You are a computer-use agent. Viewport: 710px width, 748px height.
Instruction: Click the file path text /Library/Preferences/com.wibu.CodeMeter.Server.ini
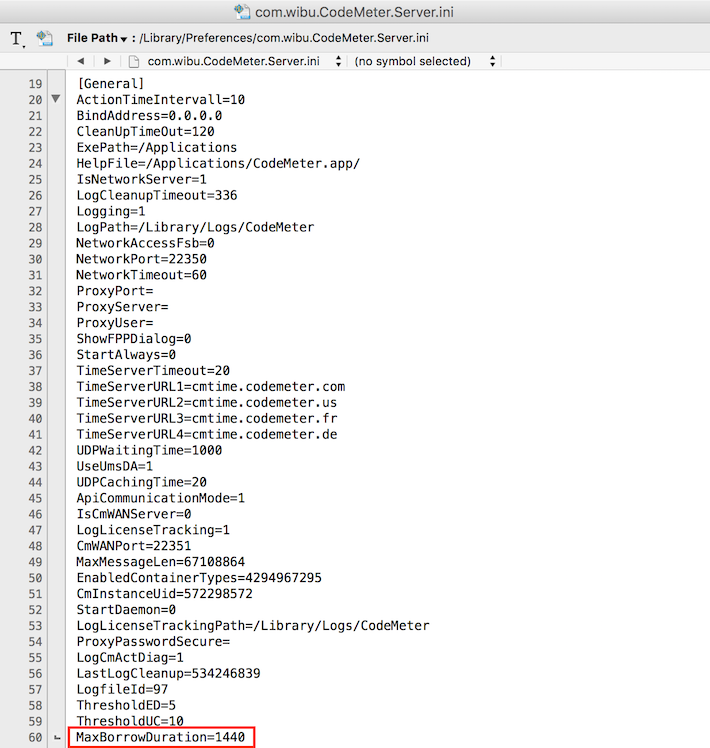[284, 38]
